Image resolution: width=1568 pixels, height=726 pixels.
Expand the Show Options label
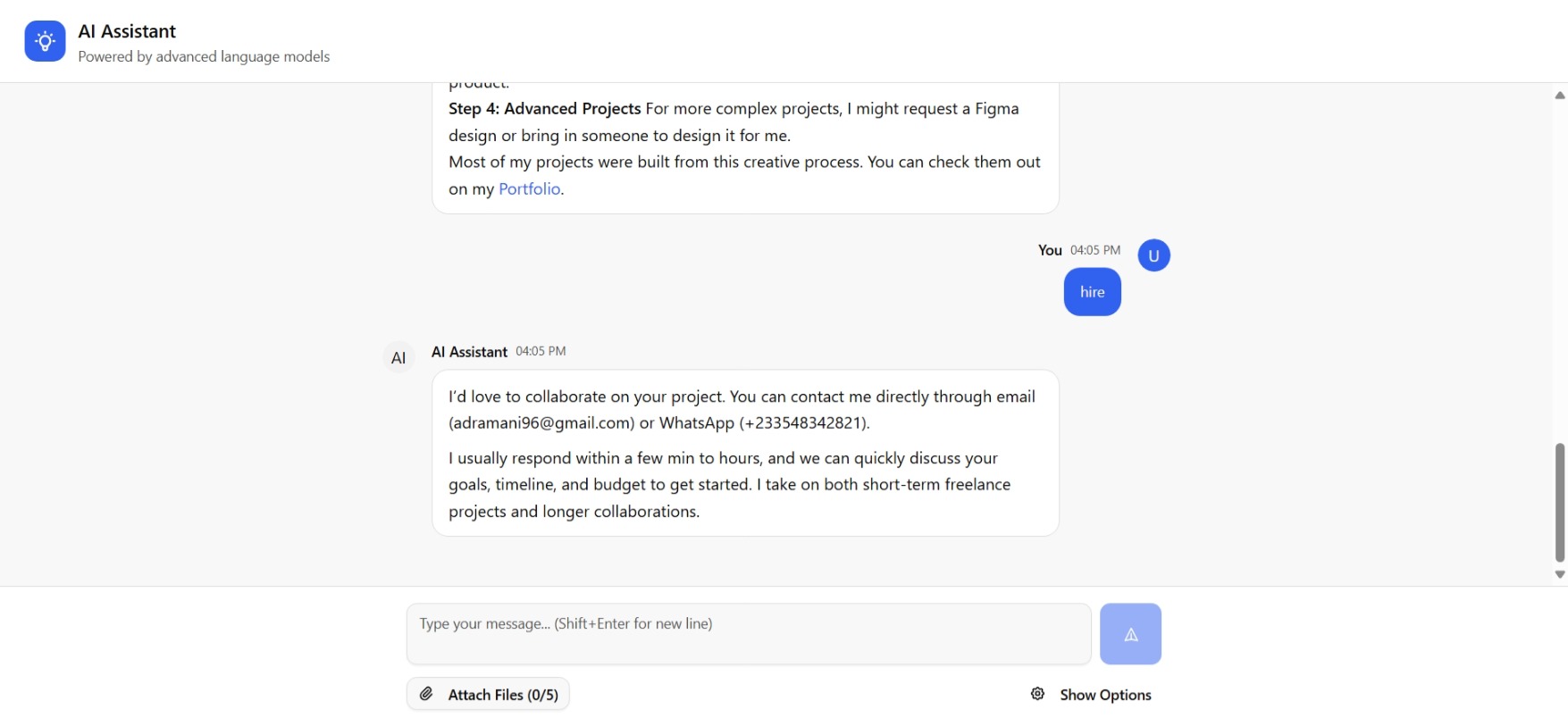1105,695
